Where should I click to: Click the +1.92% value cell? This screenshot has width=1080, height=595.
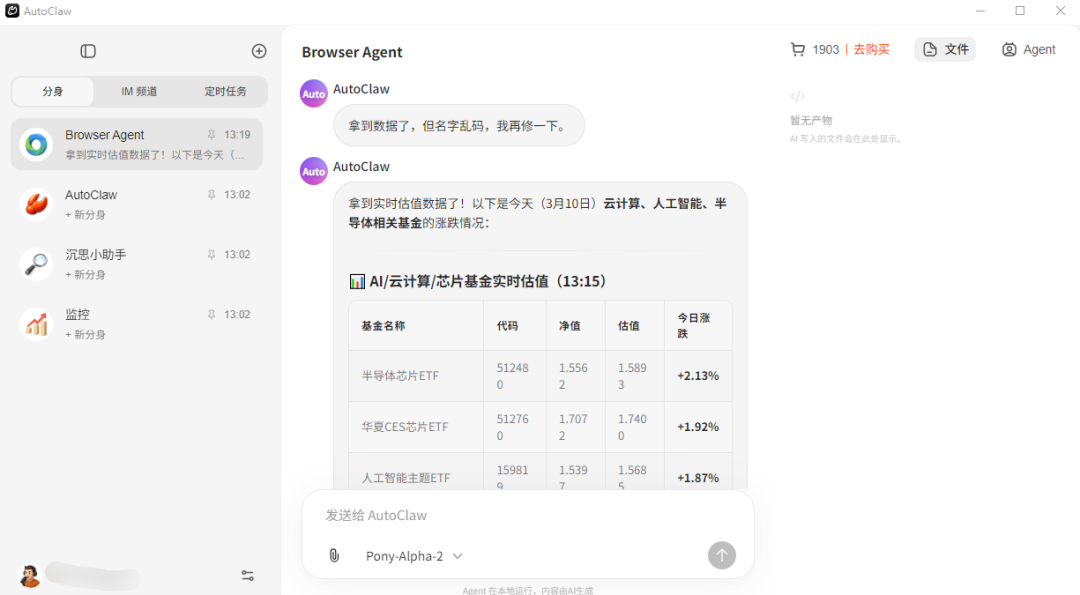[698, 427]
